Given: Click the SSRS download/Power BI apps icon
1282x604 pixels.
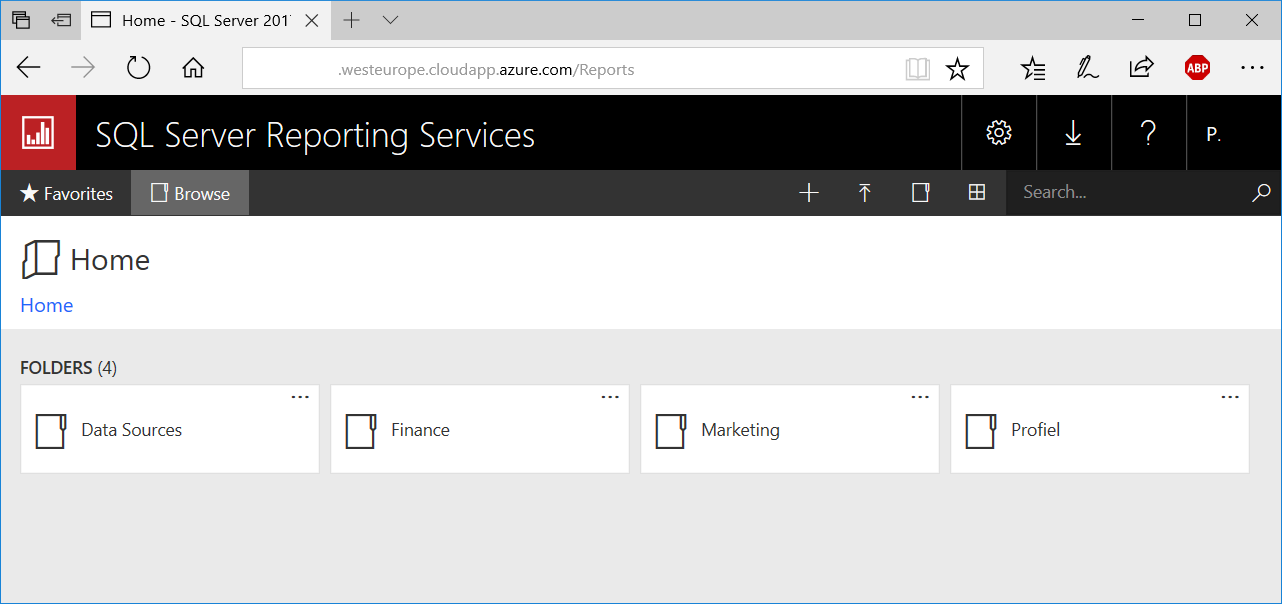Looking at the screenshot, I should [1073, 132].
